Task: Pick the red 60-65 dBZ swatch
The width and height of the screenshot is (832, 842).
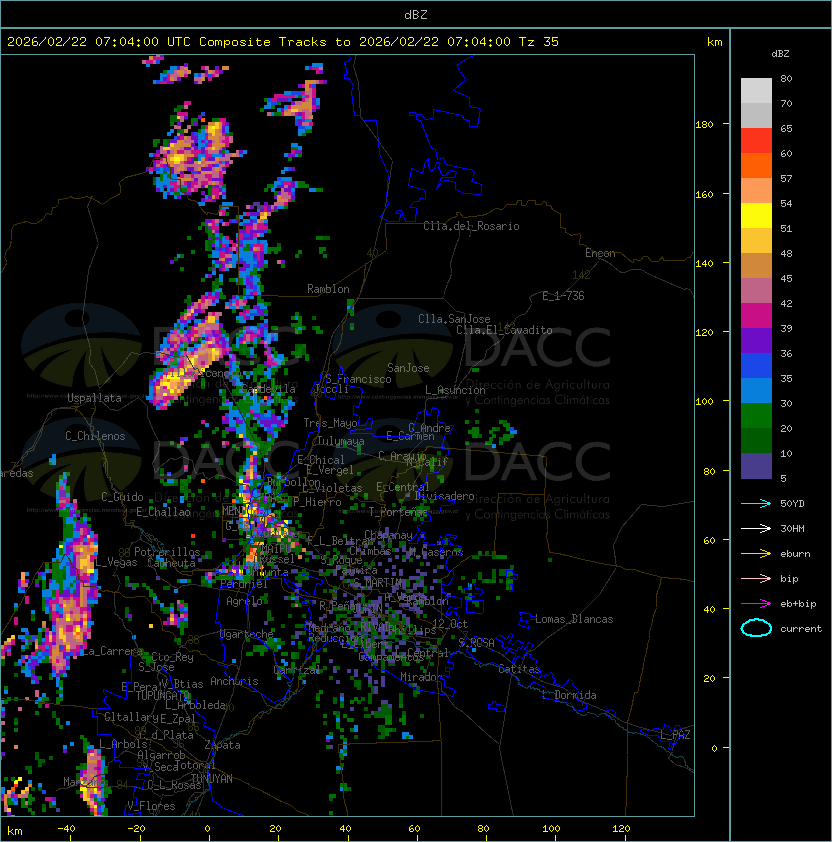Action: tap(756, 141)
